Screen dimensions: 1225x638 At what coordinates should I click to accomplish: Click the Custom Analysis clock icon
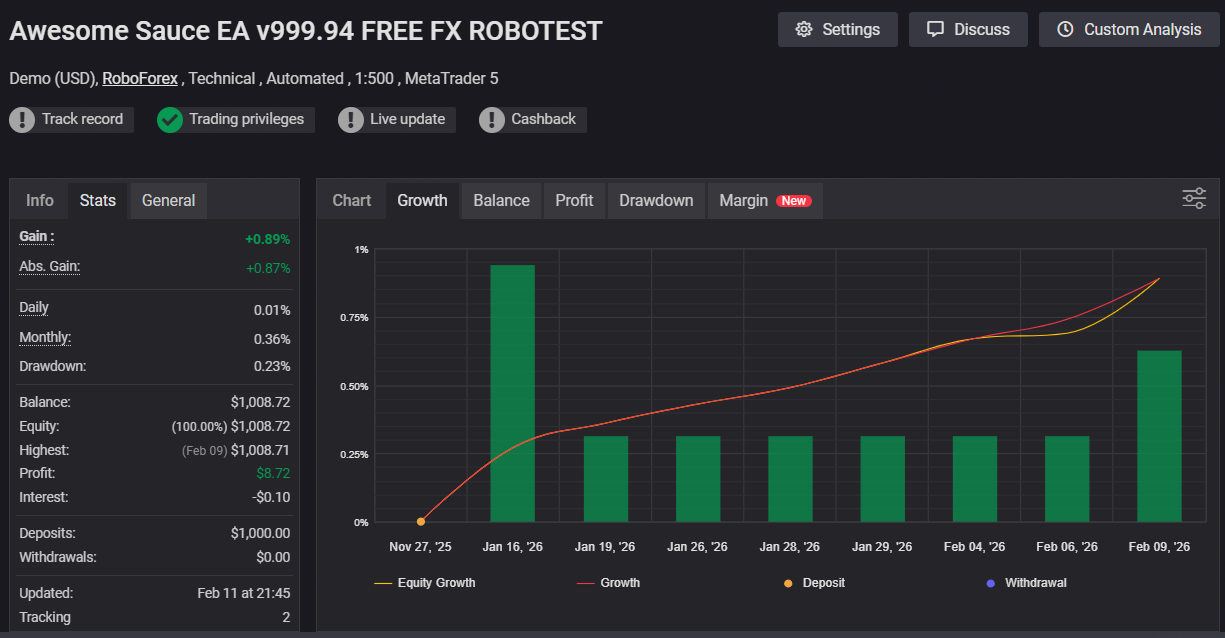point(1065,29)
